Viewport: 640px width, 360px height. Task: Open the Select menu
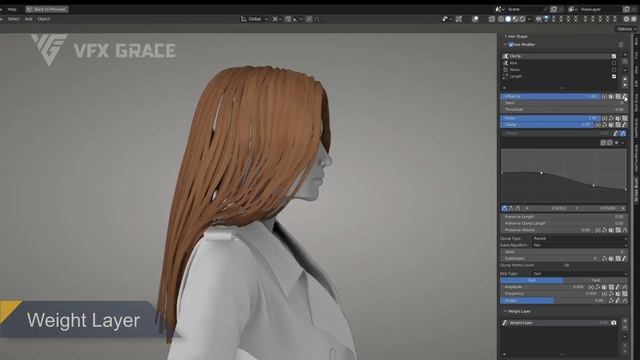pos(13,19)
